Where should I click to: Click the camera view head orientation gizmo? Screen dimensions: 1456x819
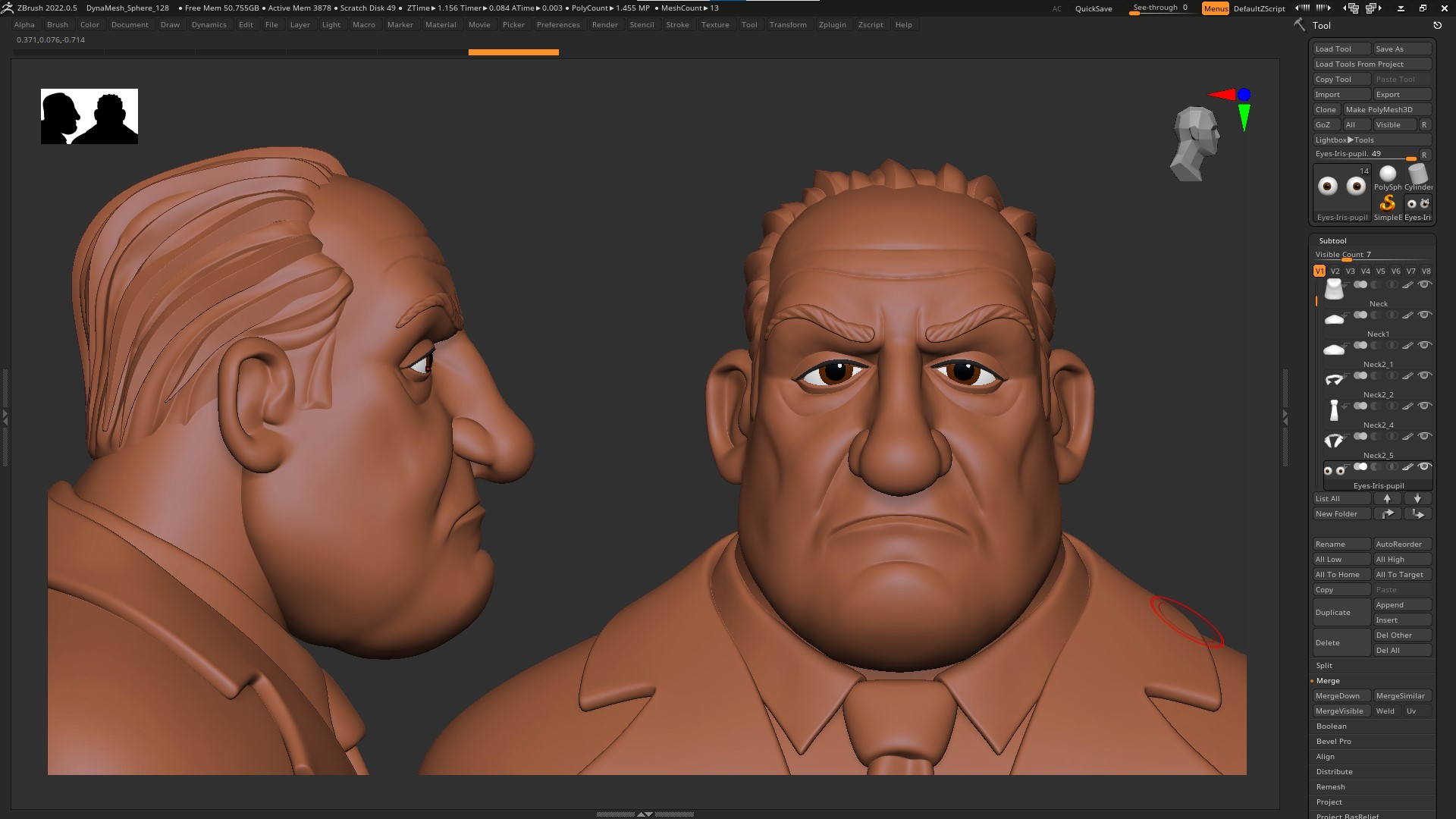(x=1197, y=143)
